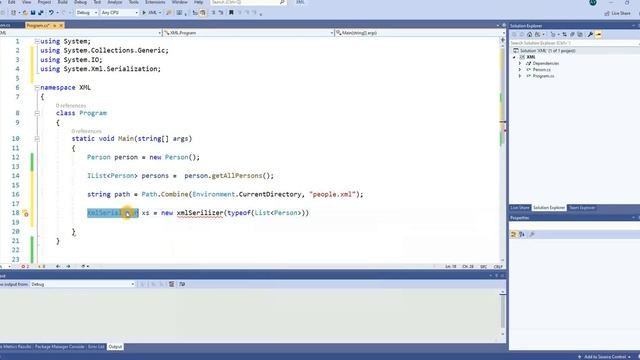This screenshot has width=640, height=360.
Task: Start debugging with green XML run button
Action: point(149,13)
